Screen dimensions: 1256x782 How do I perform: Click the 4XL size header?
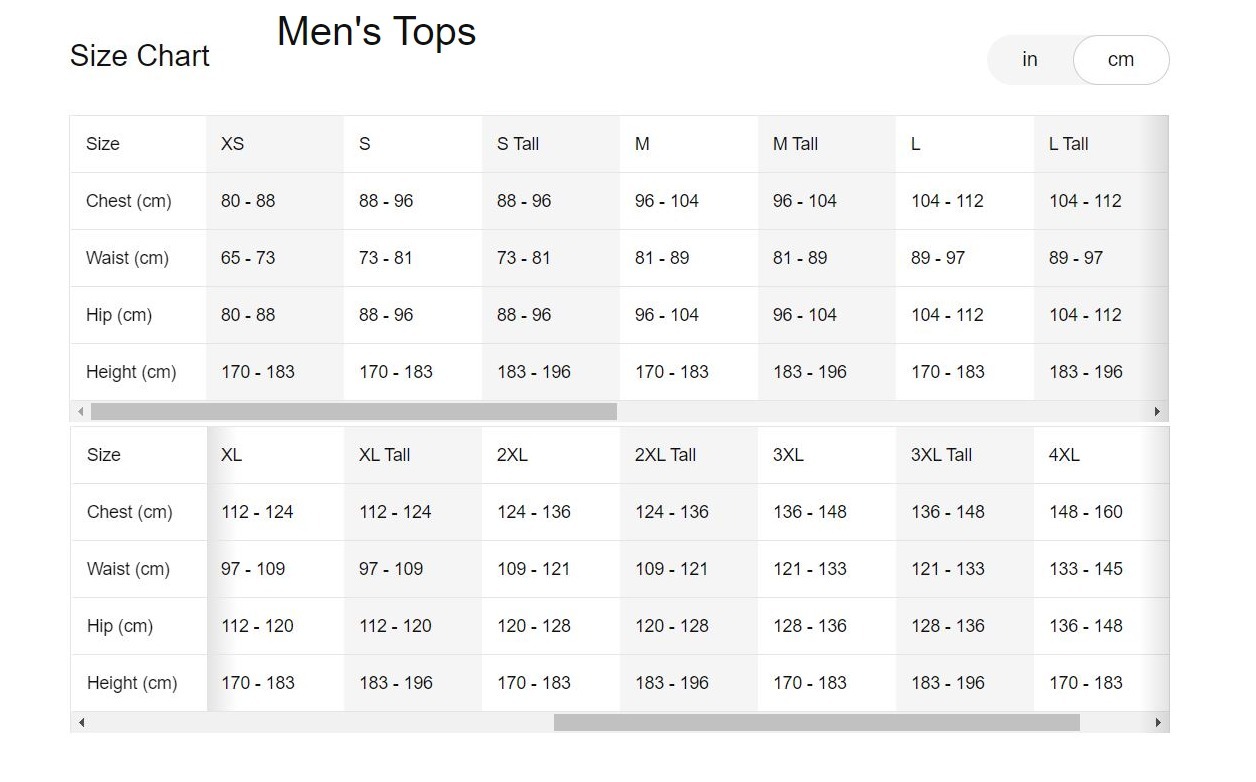point(1064,455)
